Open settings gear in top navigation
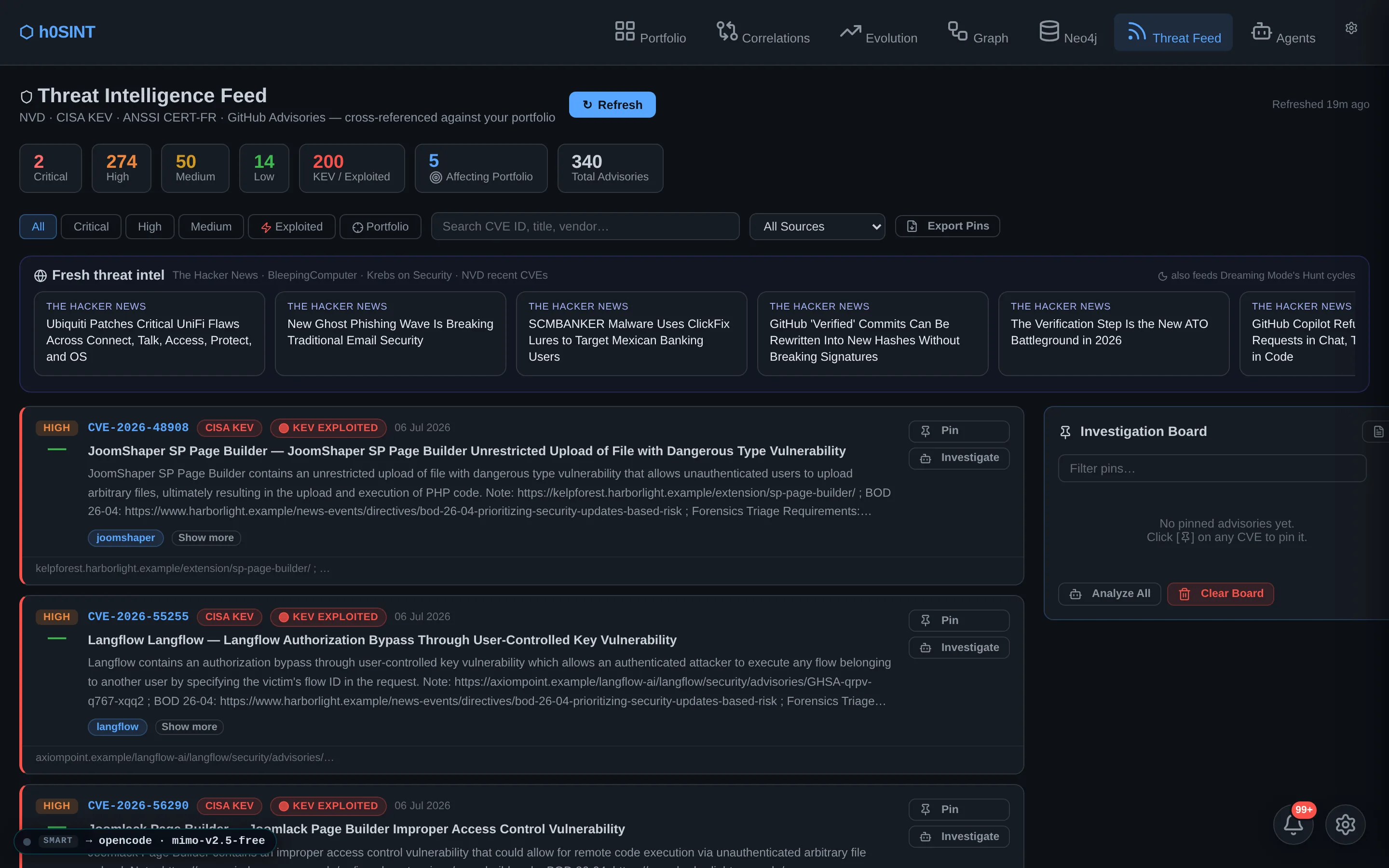The image size is (1389, 868). click(x=1351, y=28)
